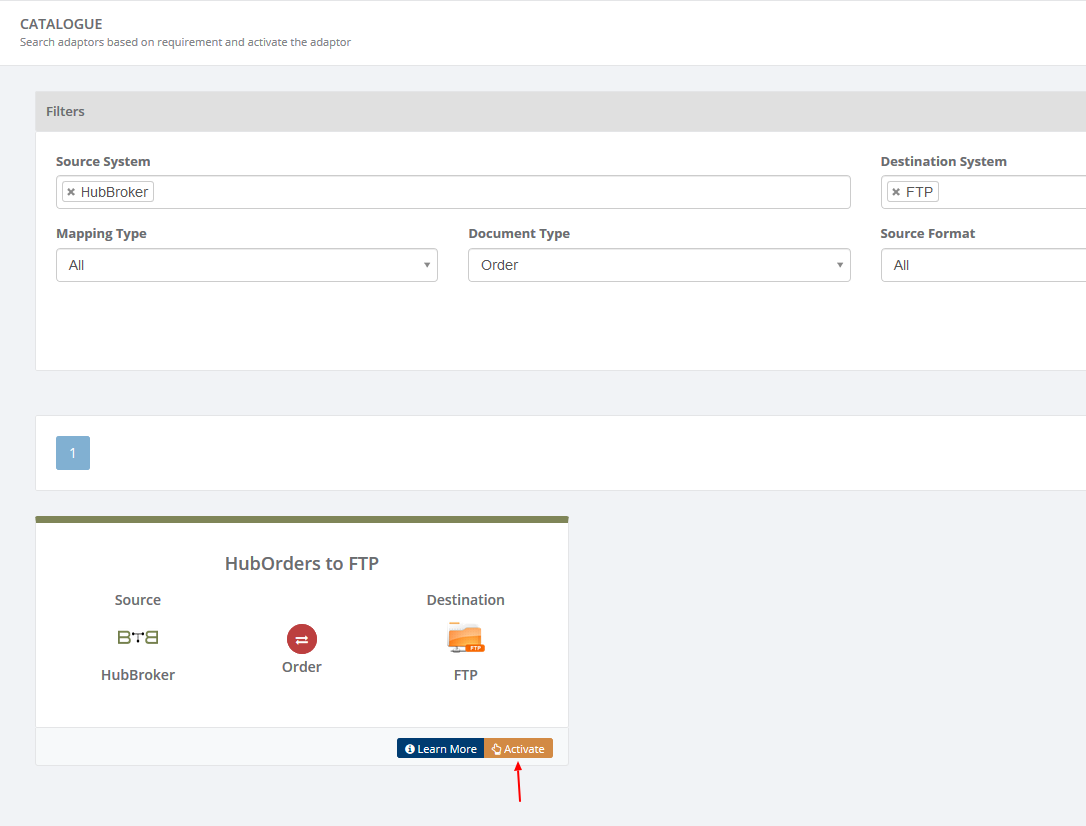This screenshot has height=826, width=1086.
Task: Click the Destination System field label
Action: 943,162
